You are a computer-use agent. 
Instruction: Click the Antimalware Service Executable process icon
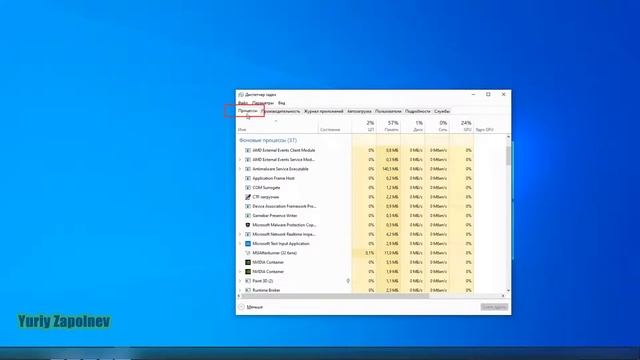(248, 169)
